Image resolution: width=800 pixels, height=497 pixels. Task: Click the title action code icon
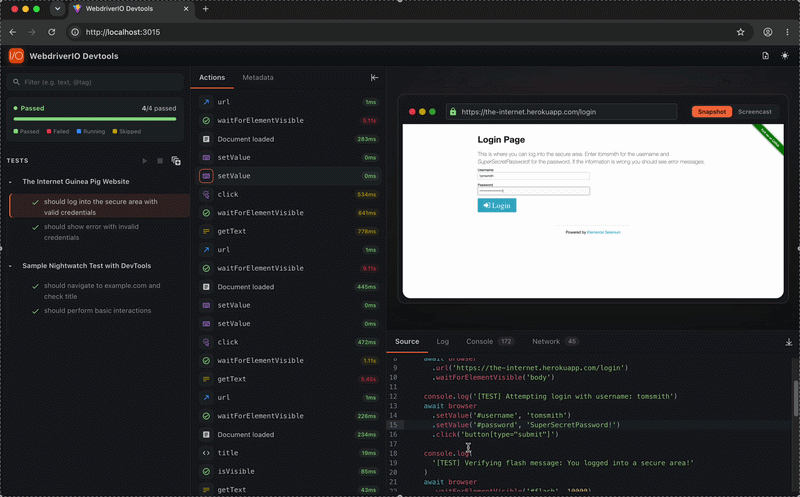pyautogui.click(x=206, y=453)
